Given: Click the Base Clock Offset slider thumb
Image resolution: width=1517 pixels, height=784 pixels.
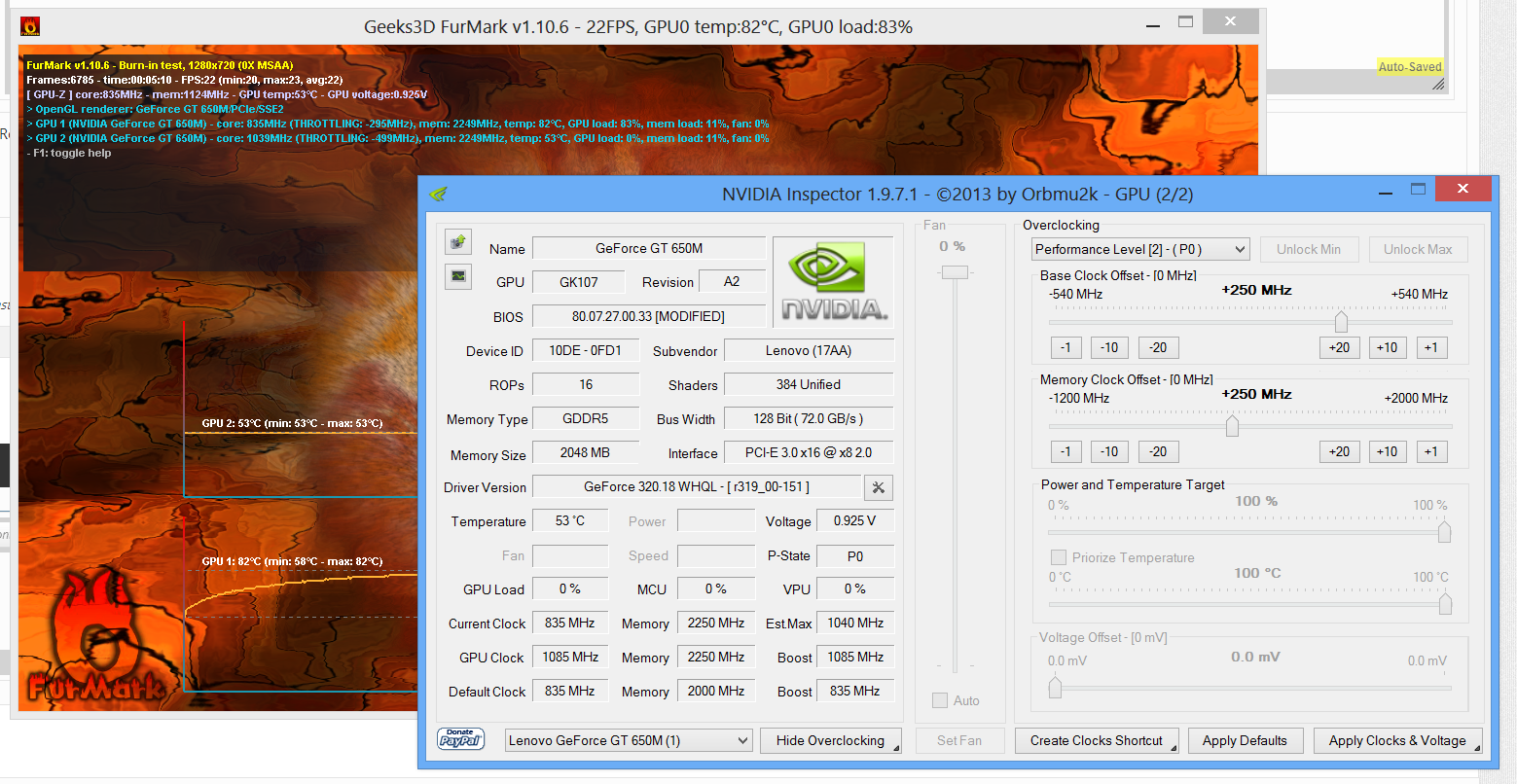Looking at the screenshot, I should pos(1341,321).
